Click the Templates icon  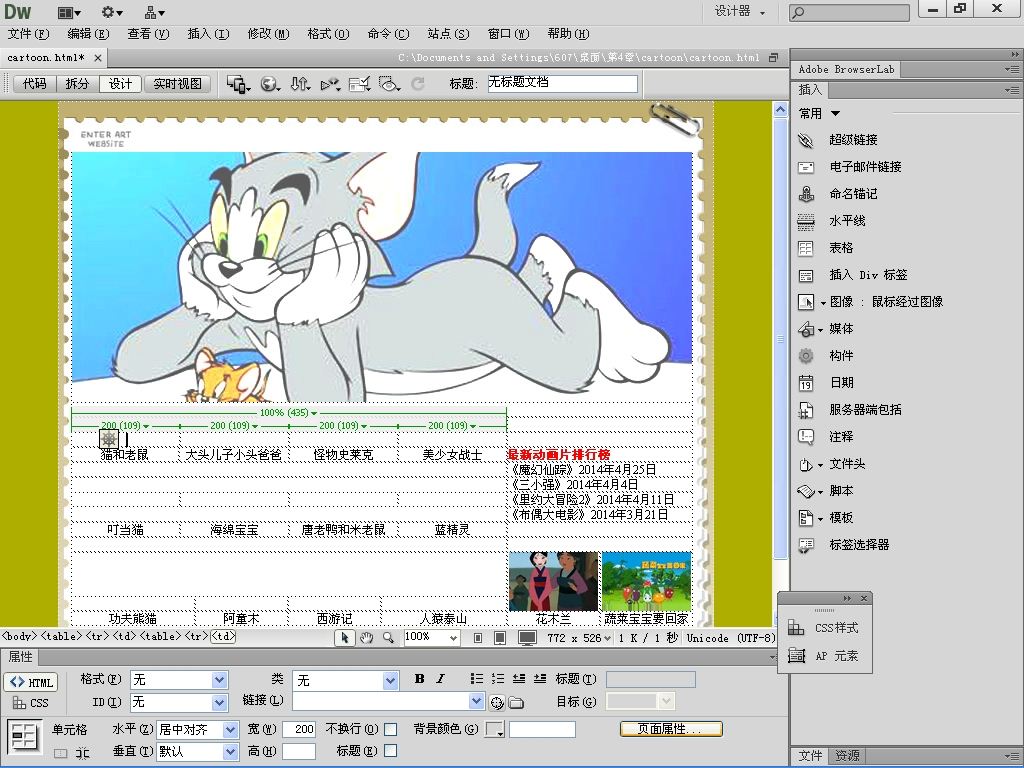806,518
